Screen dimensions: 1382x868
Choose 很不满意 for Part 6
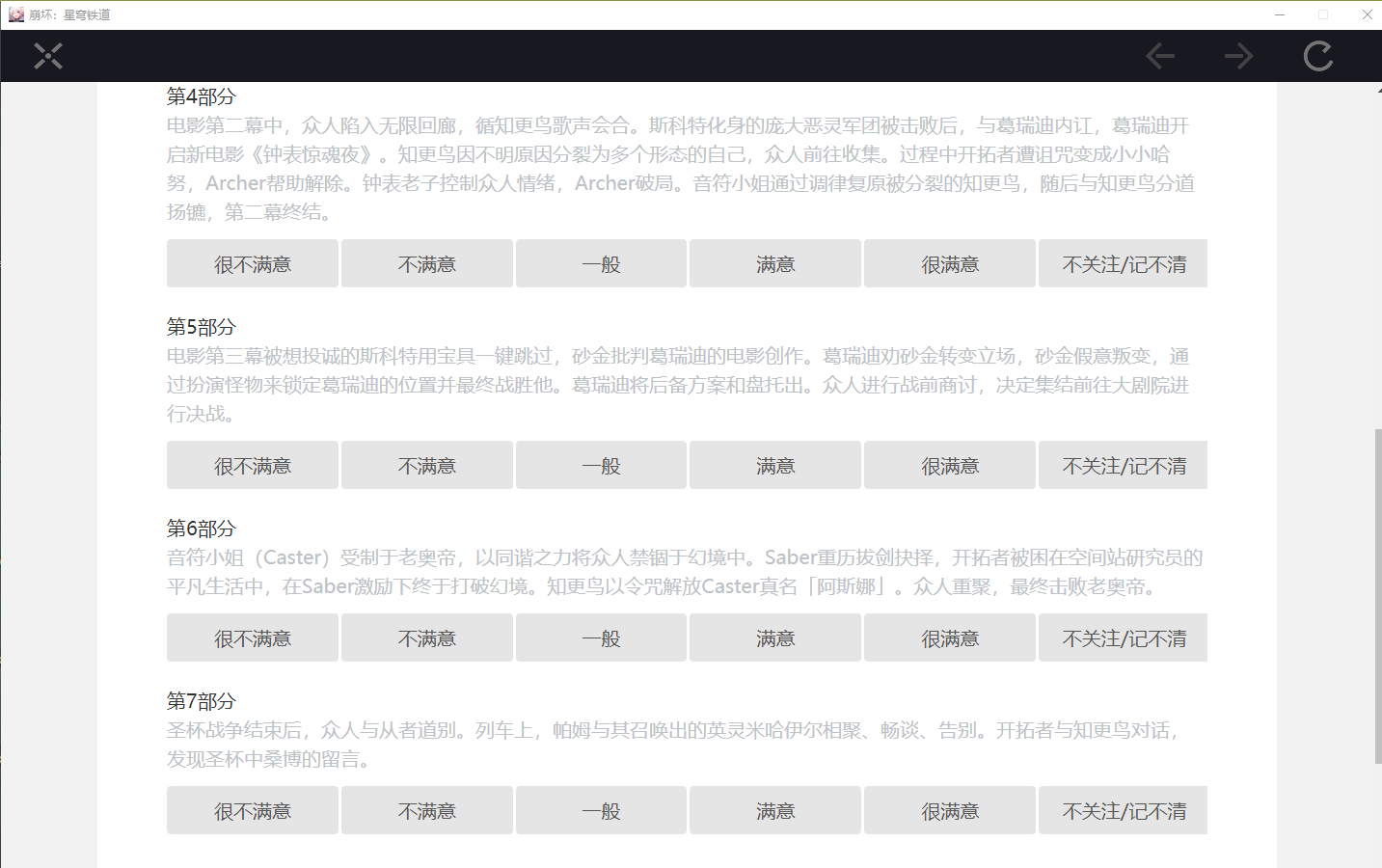coord(253,638)
